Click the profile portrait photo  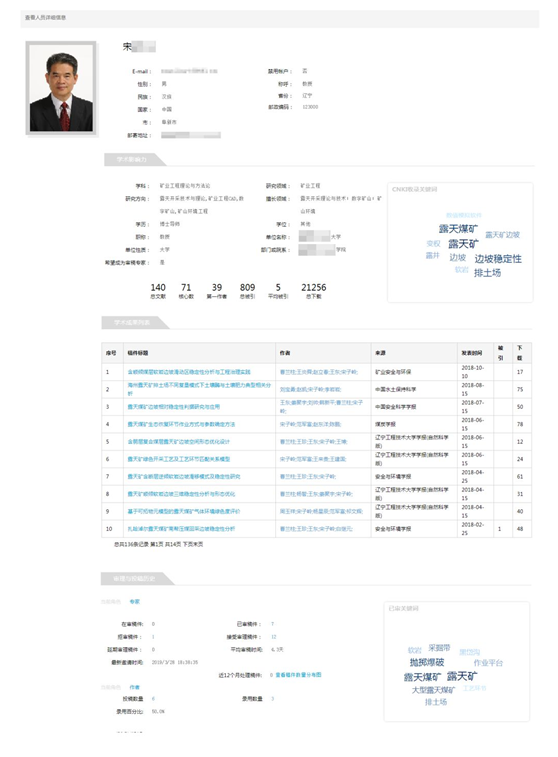(61, 88)
